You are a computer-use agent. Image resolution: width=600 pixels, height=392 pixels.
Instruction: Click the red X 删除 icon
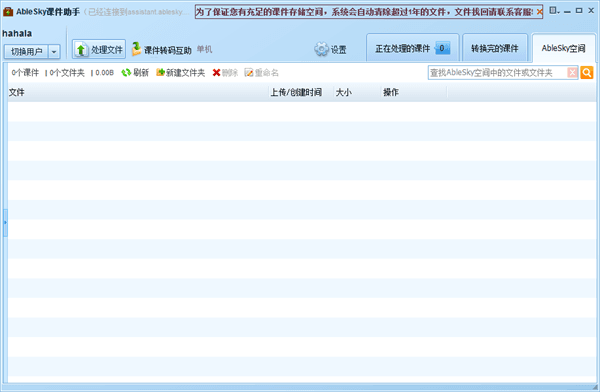tap(216, 72)
